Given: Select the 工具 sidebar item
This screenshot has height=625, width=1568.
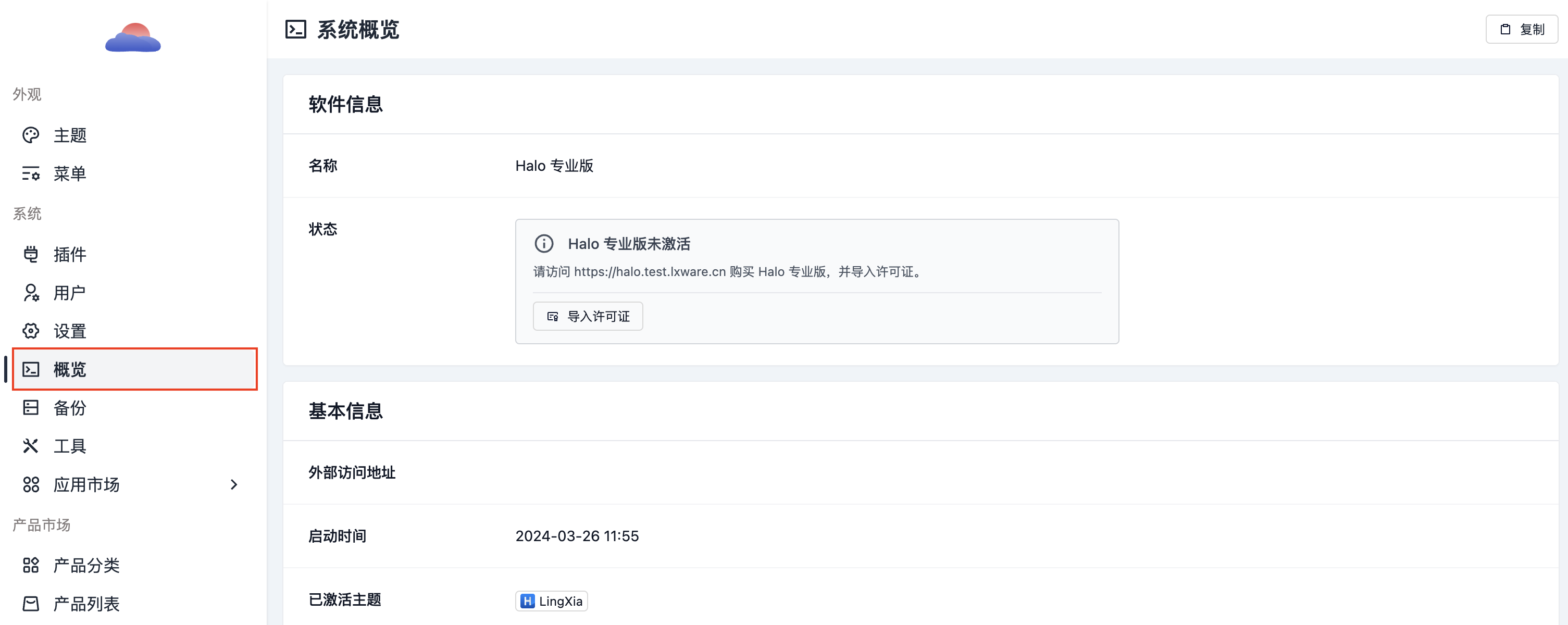Looking at the screenshot, I should point(134,446).
